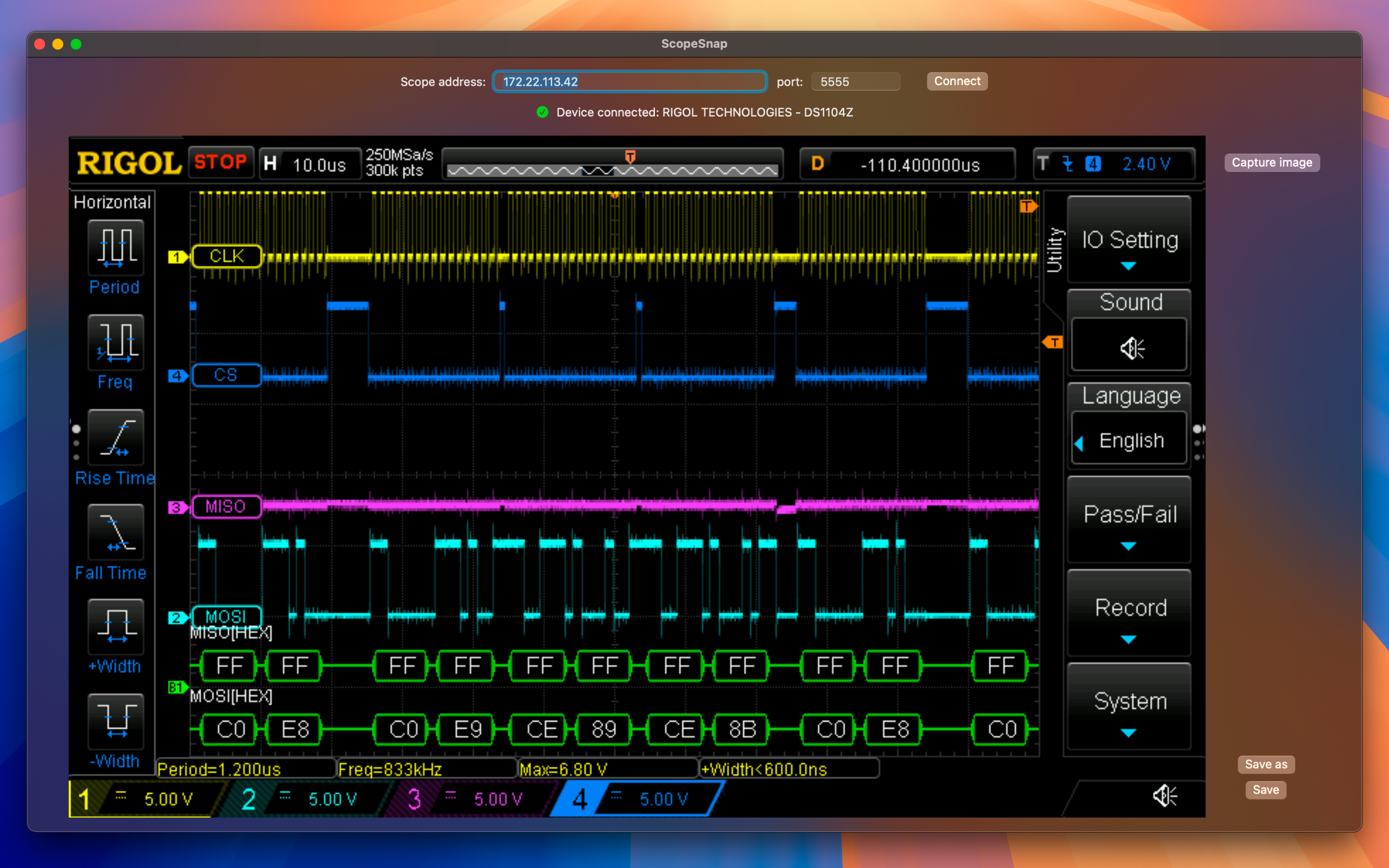The width and height of the screenshot is (1389, 868).
Task: Click the Save button
Action: [1266, 790]
